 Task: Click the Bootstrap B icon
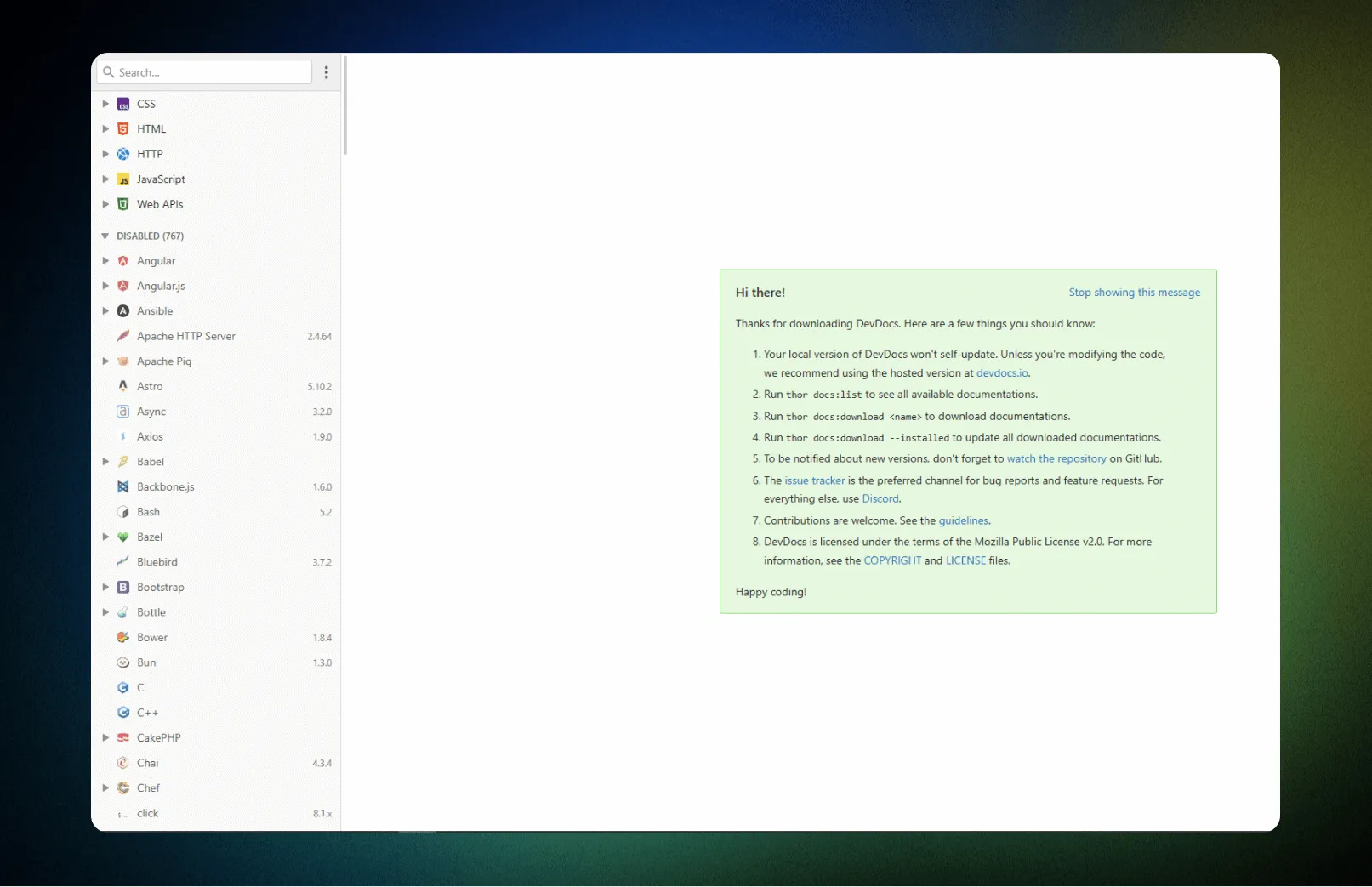[123, 588]
